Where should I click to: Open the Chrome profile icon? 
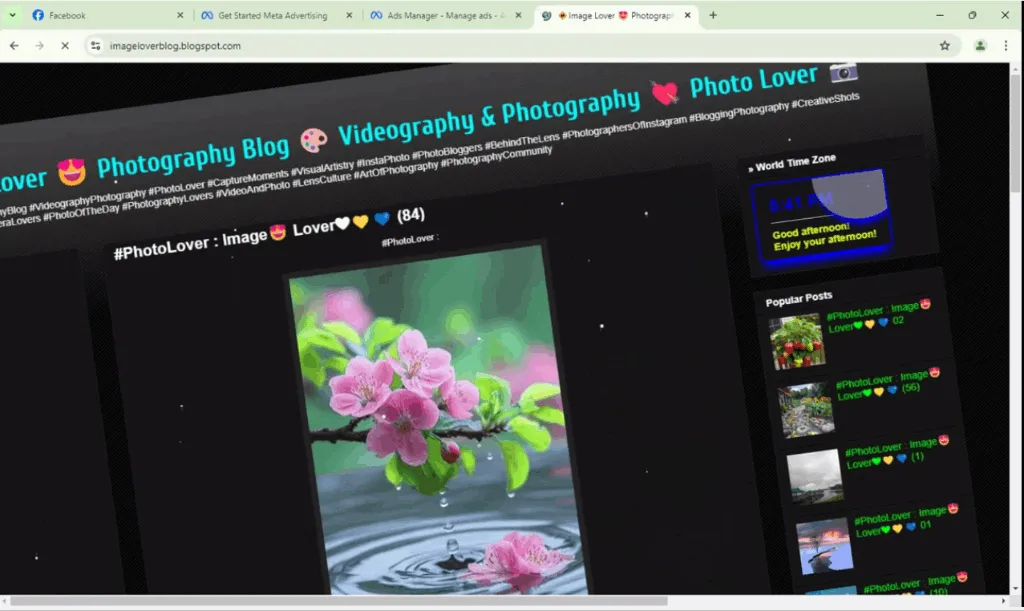(x=980, y=46)
